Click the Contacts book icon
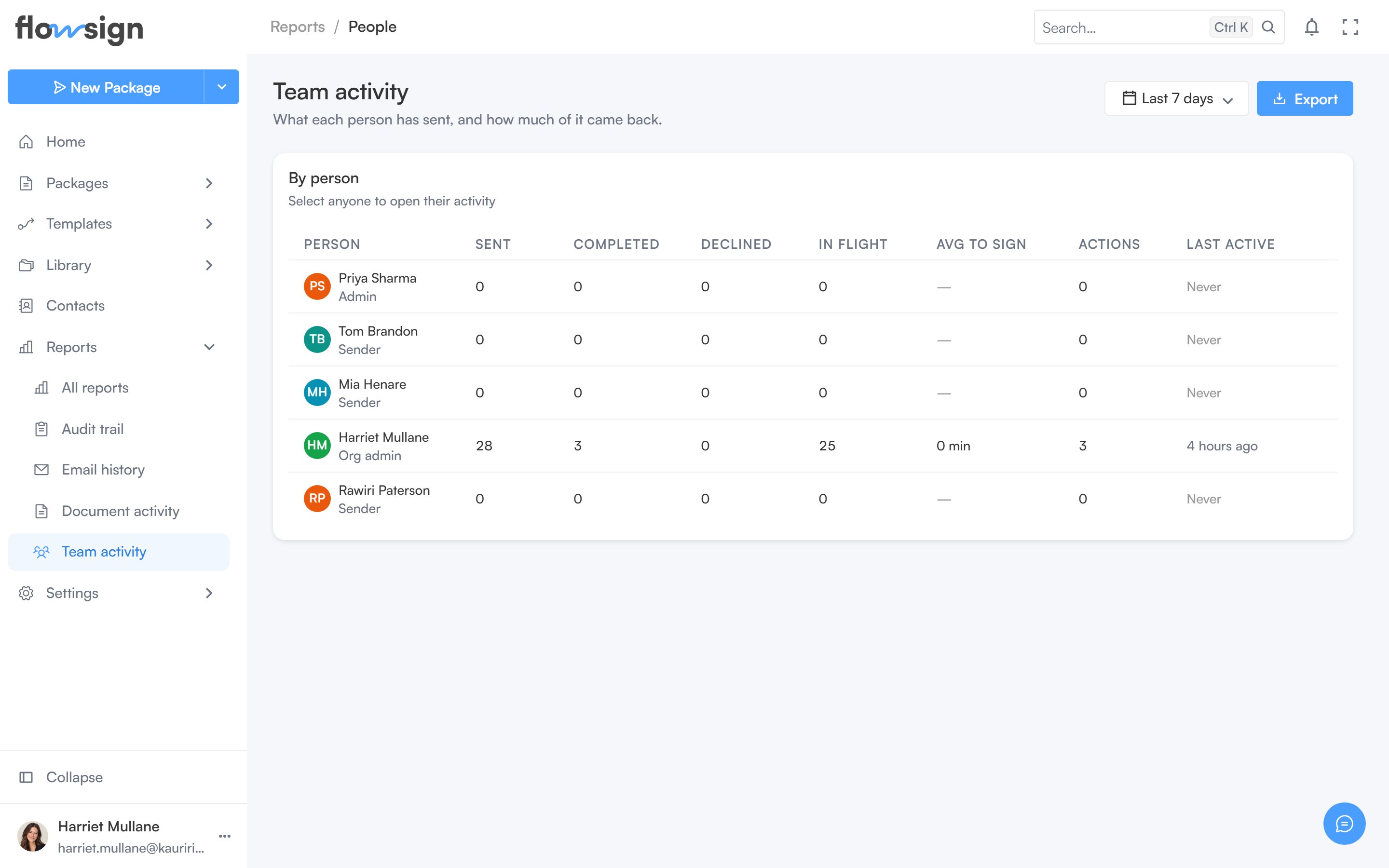Screen dimensions: 1389x868 point(26,305)
